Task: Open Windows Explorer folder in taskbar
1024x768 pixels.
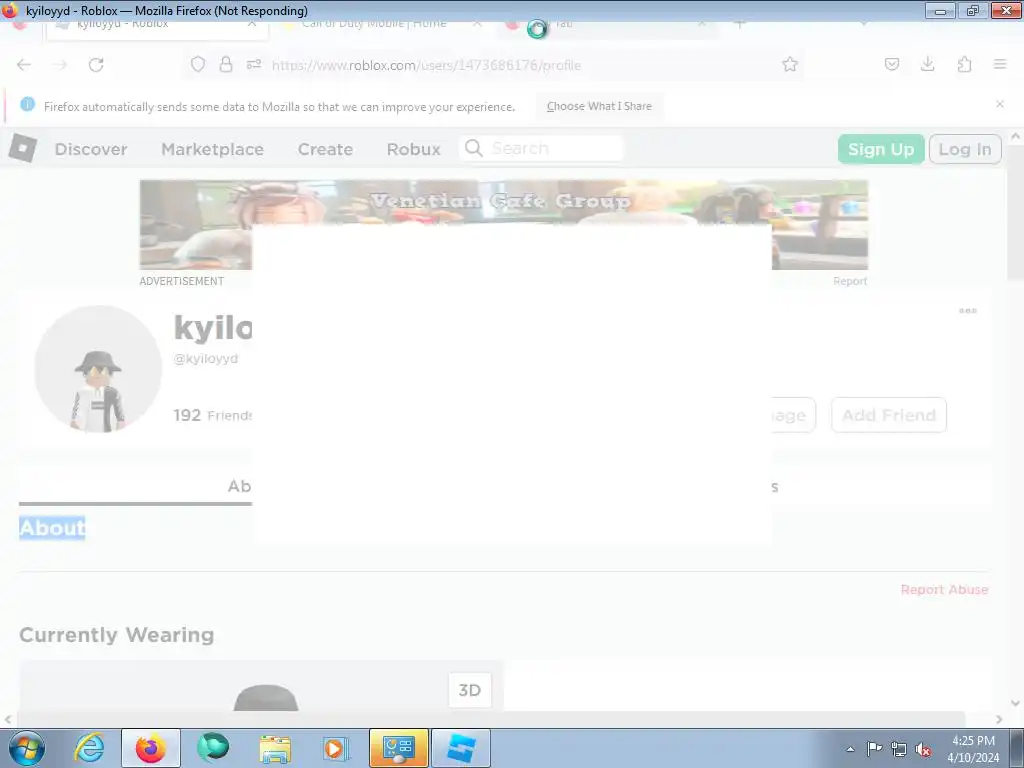Action: coord(275,748)
